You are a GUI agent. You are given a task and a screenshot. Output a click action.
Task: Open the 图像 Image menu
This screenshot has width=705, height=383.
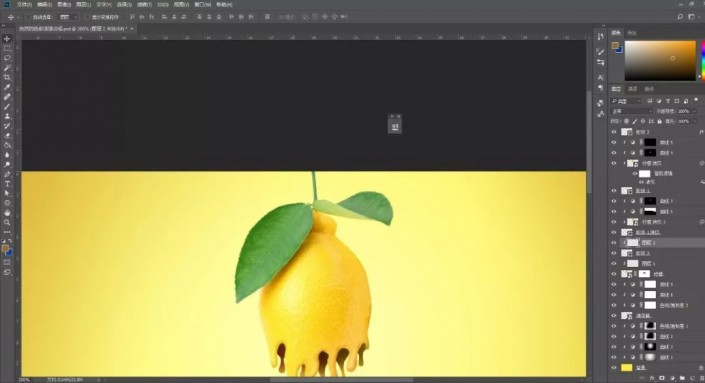(x=64, y=4)
